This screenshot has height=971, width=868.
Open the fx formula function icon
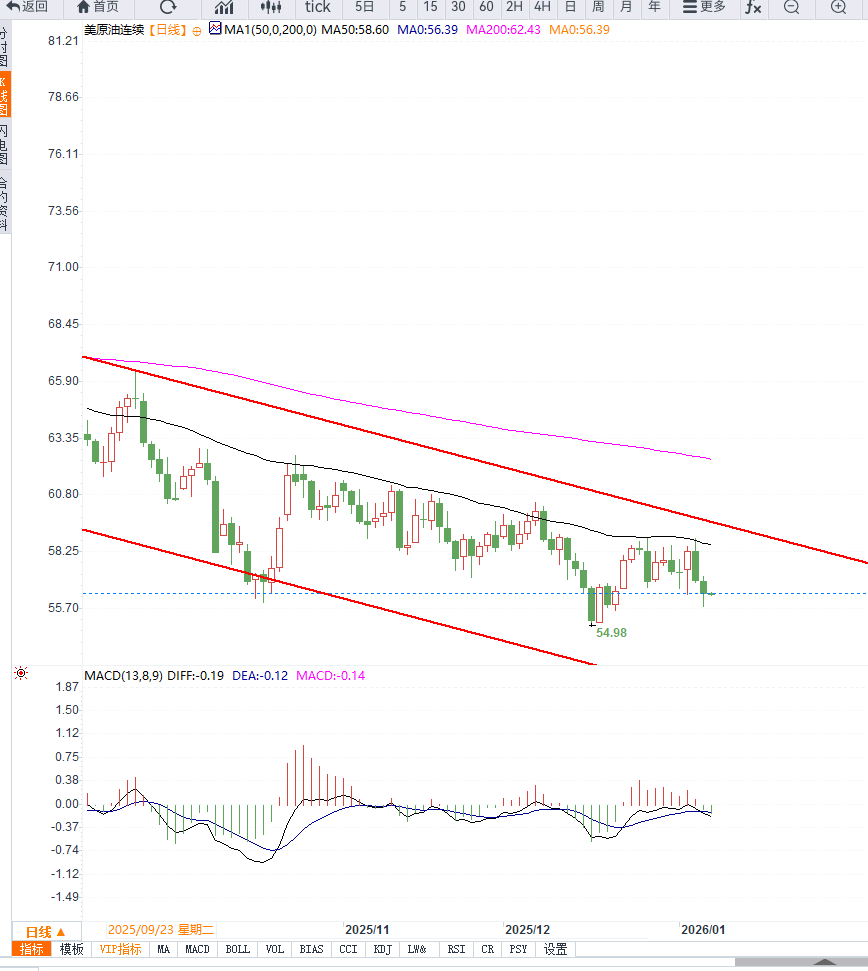pos(753,7)
